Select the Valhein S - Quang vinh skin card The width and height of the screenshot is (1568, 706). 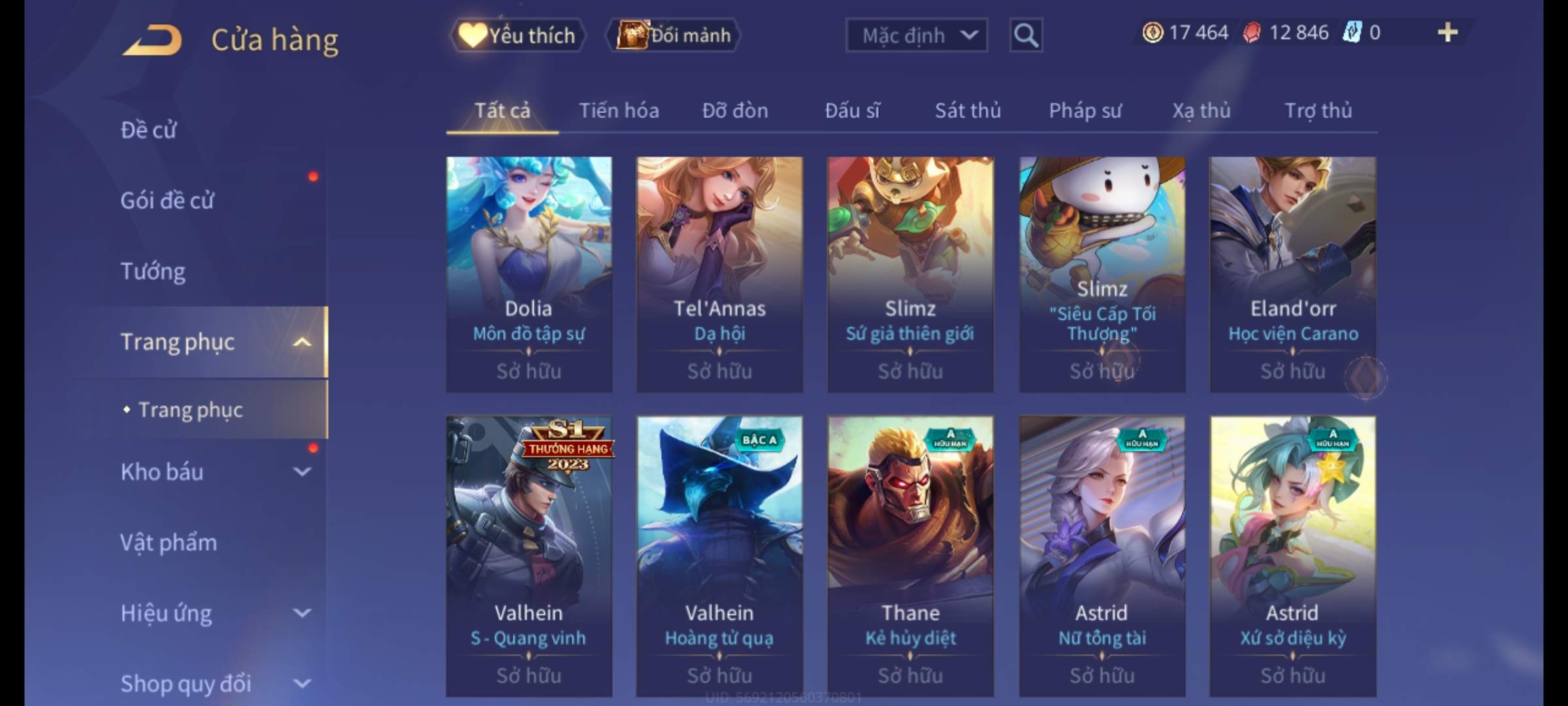[x=529, y=556]
